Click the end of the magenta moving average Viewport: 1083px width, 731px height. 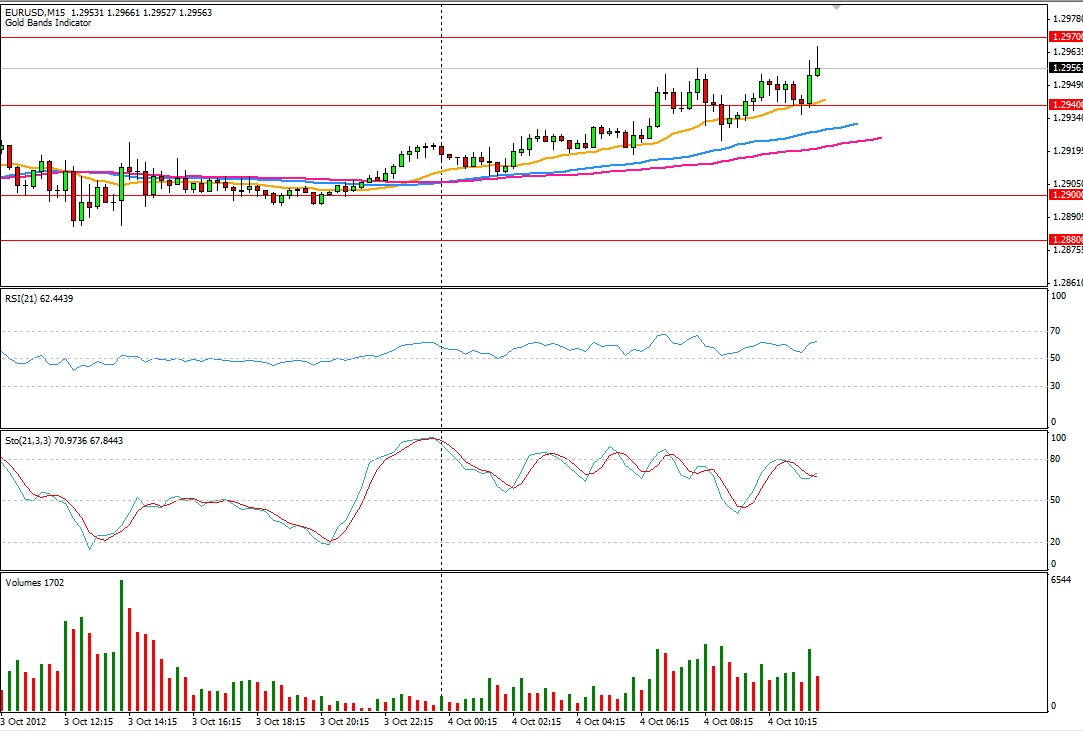tap(879, 138)
